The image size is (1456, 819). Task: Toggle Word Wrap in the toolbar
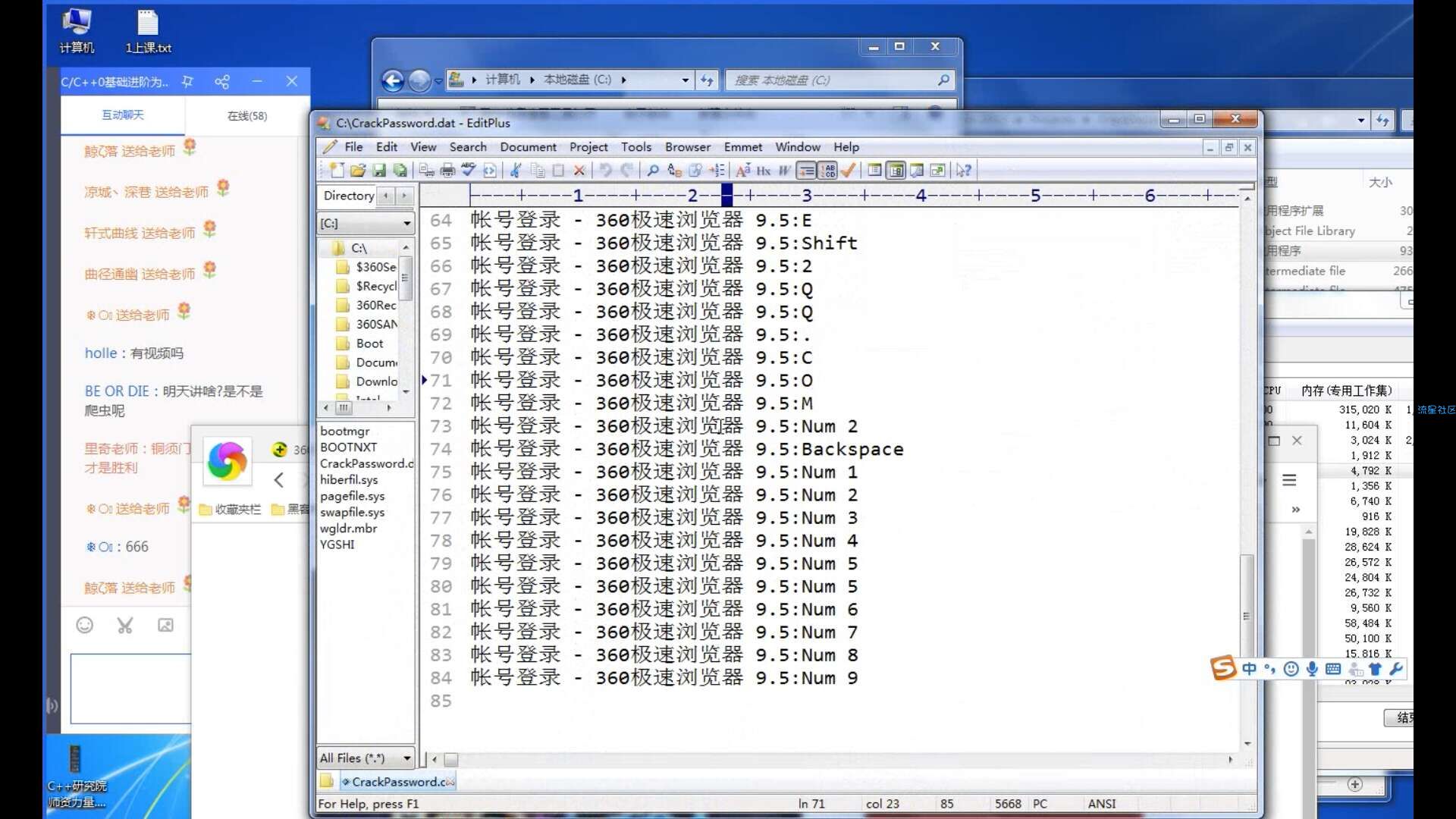click(785, 171)
